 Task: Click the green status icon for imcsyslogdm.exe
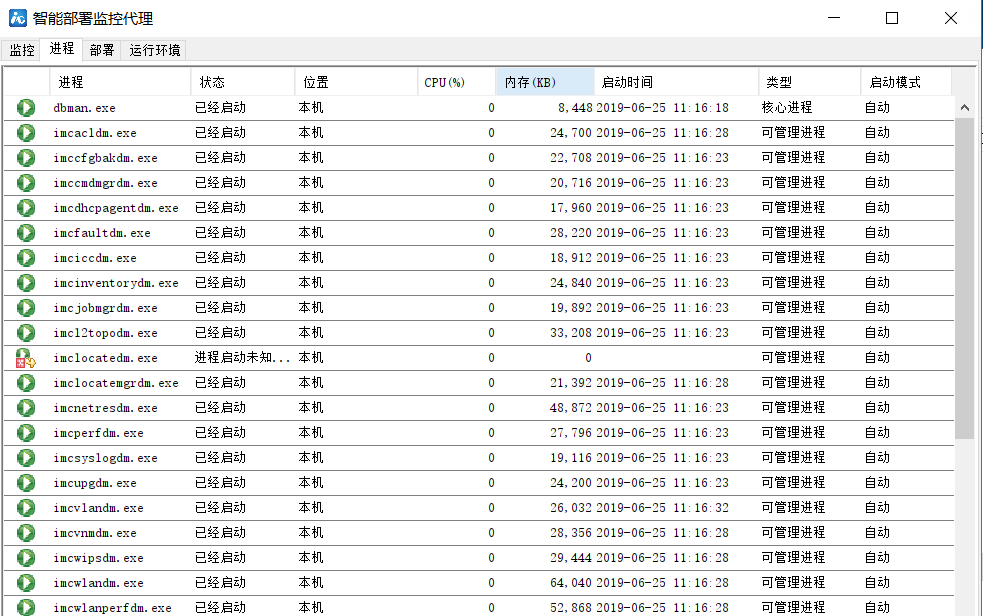(x=26, y=458)
